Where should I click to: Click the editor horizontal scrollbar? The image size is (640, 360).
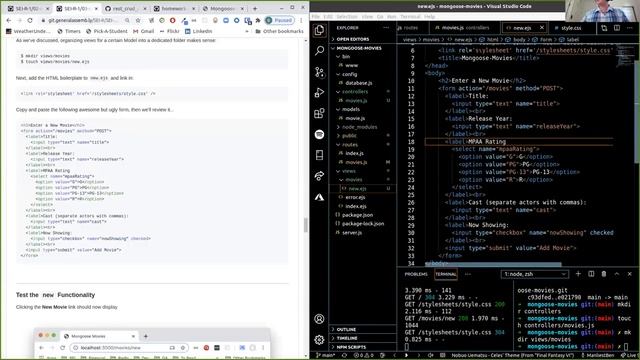click(493, 264)
